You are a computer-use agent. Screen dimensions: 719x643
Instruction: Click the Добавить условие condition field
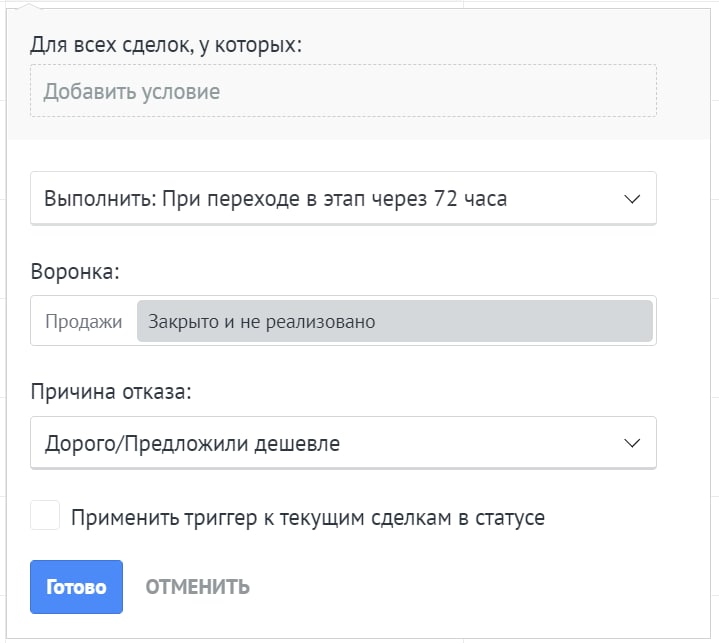pyautogui.click(x=343, y=91)
